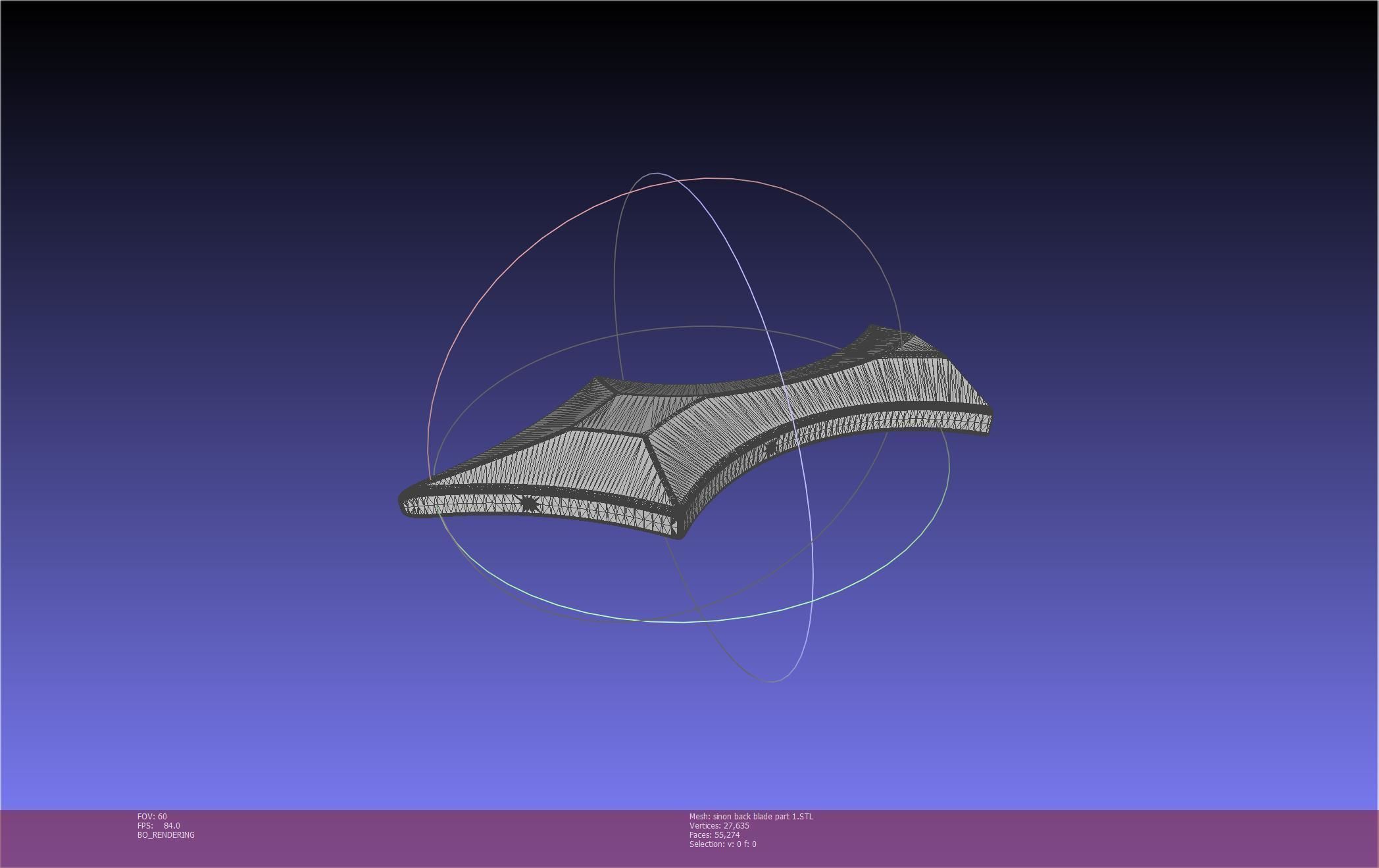Click the top-left ridge corner of the blade
1379x868 pixels.
point(597,379)
